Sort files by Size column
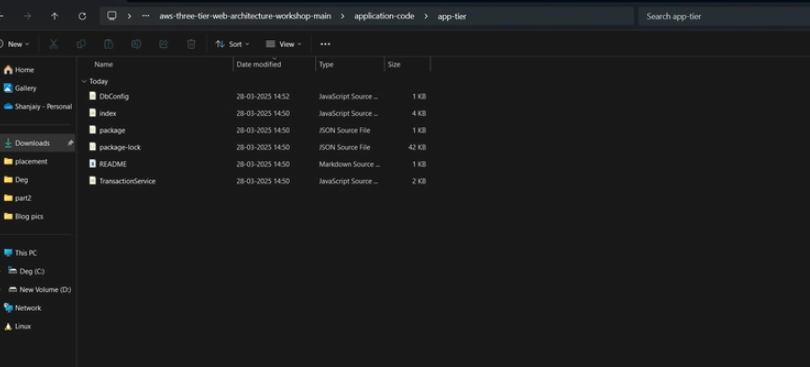This screenshot has height=367, width=810. click(394, 65)
